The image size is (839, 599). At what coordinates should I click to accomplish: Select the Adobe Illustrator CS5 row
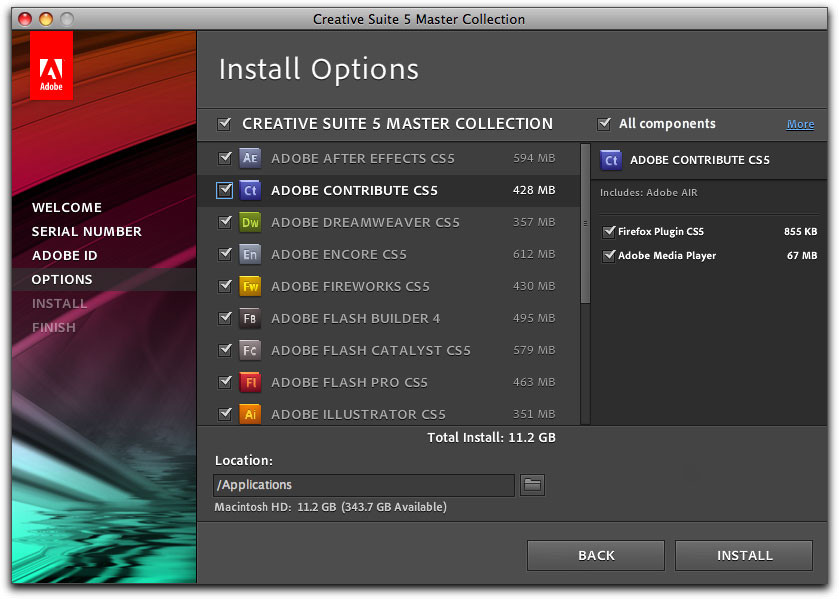pyautogui.click(x=389, y=414)
